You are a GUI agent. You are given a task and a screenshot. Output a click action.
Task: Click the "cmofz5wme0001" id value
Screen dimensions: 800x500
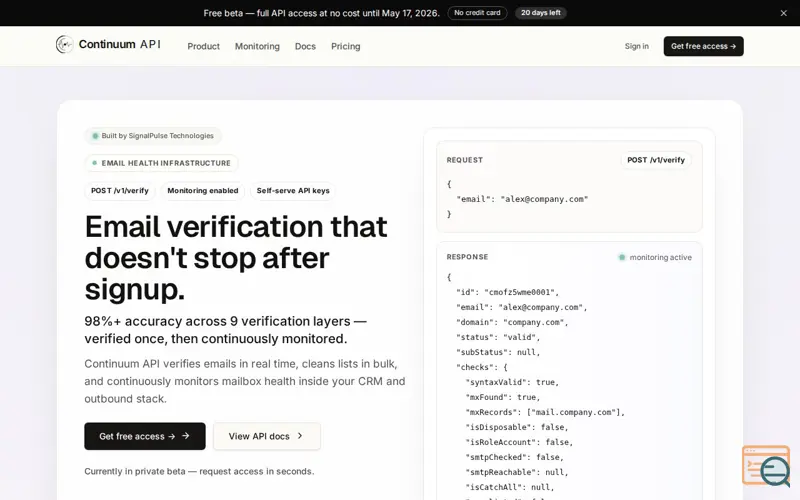(x=519, y=292)
